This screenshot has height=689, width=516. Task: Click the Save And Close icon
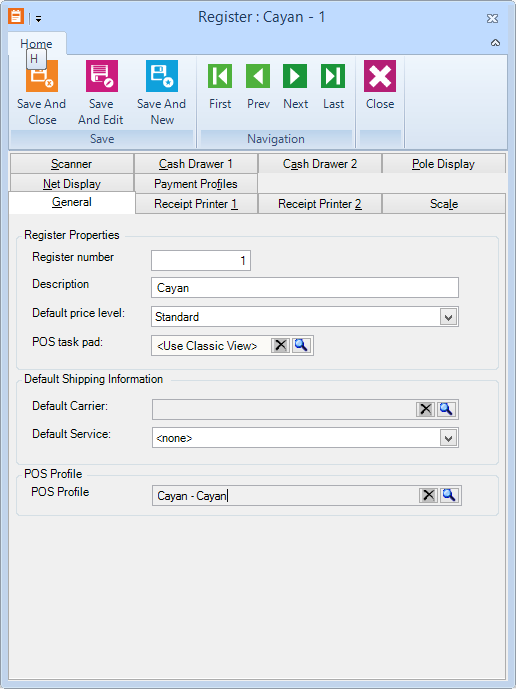[42, 76]
